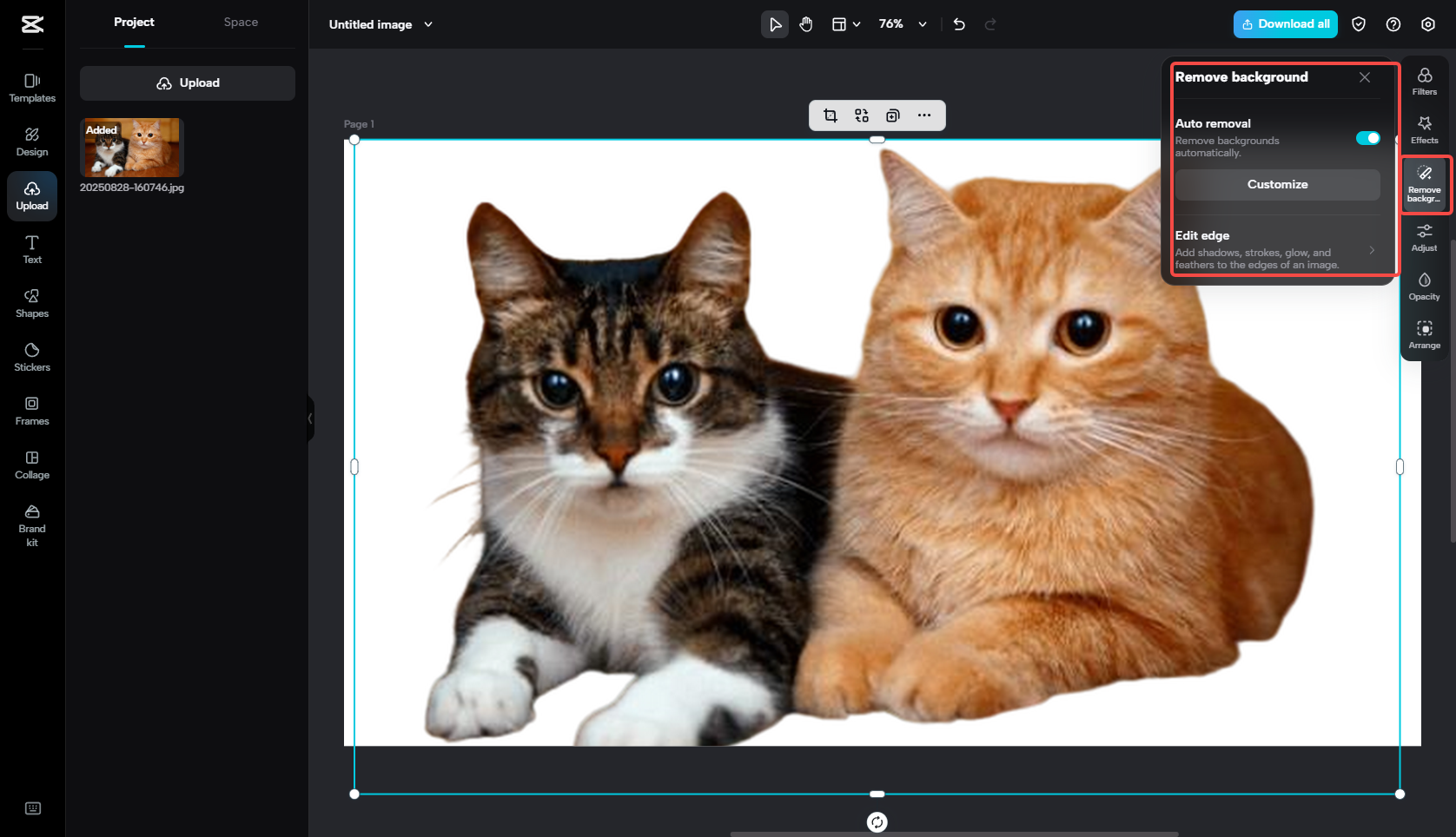Select the hand pan tool

tap(806, 24)
